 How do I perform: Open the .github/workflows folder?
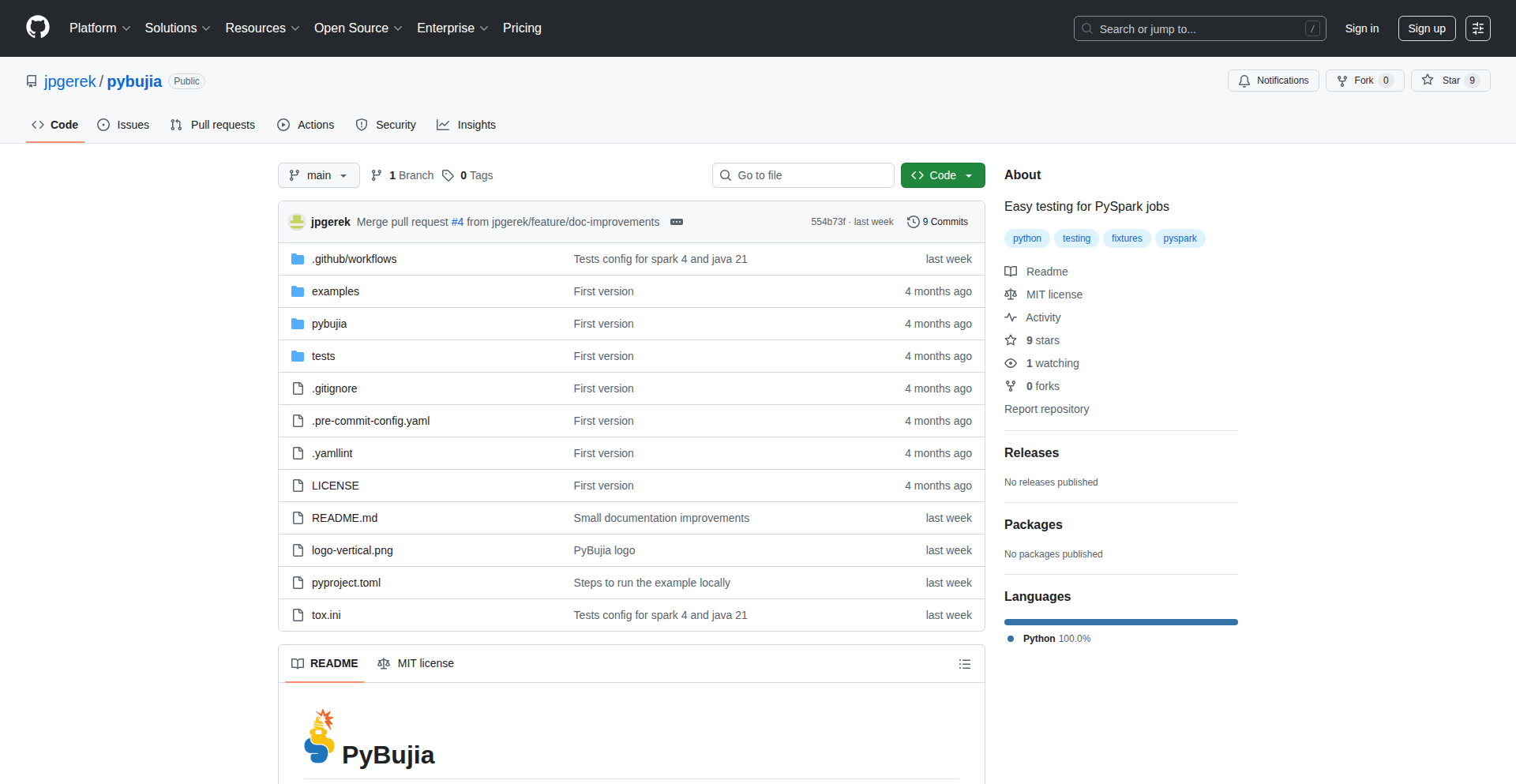(354, 259)
